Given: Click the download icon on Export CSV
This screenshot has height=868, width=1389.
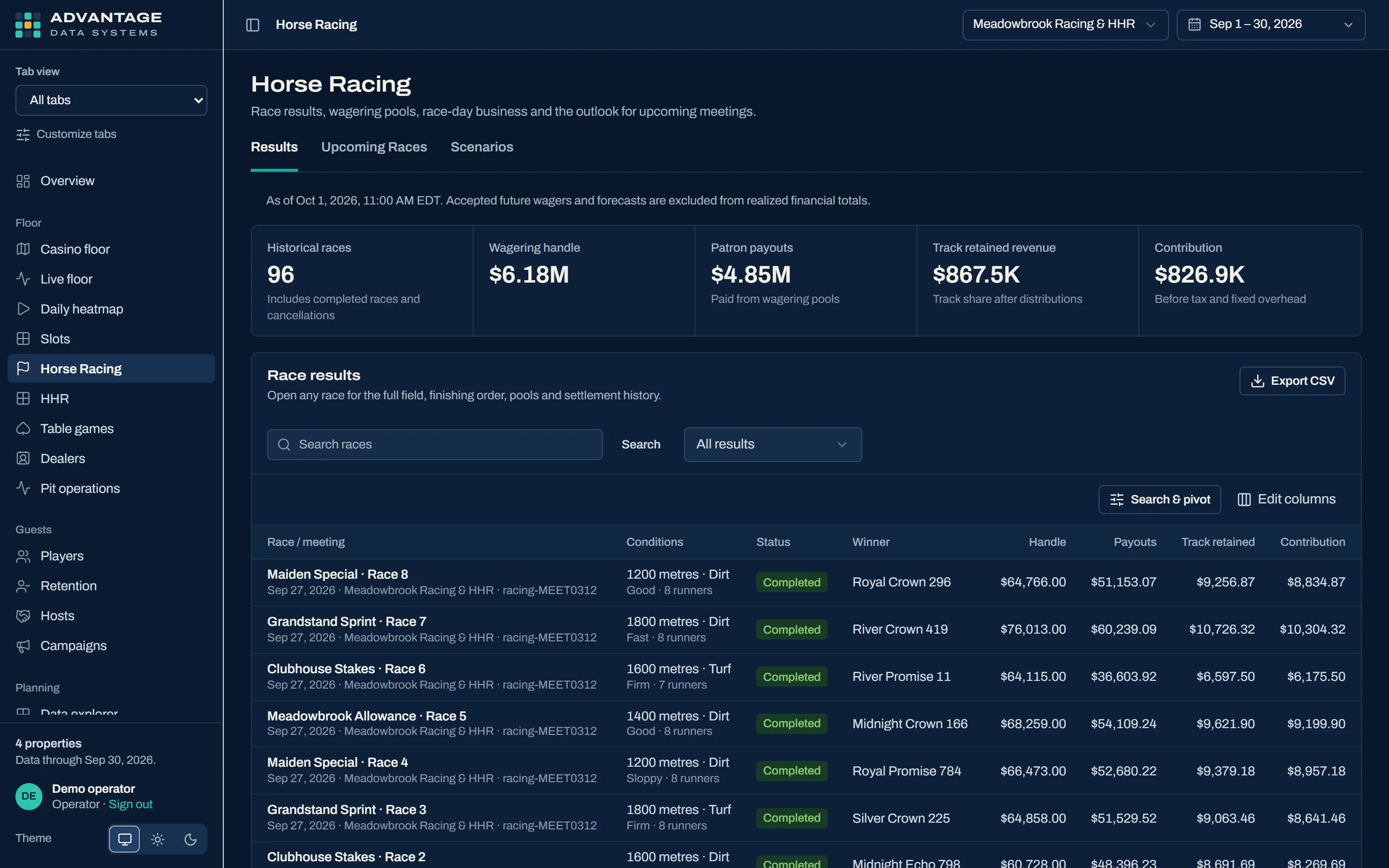Looking at the screenshot, I should click(1257, 381).
